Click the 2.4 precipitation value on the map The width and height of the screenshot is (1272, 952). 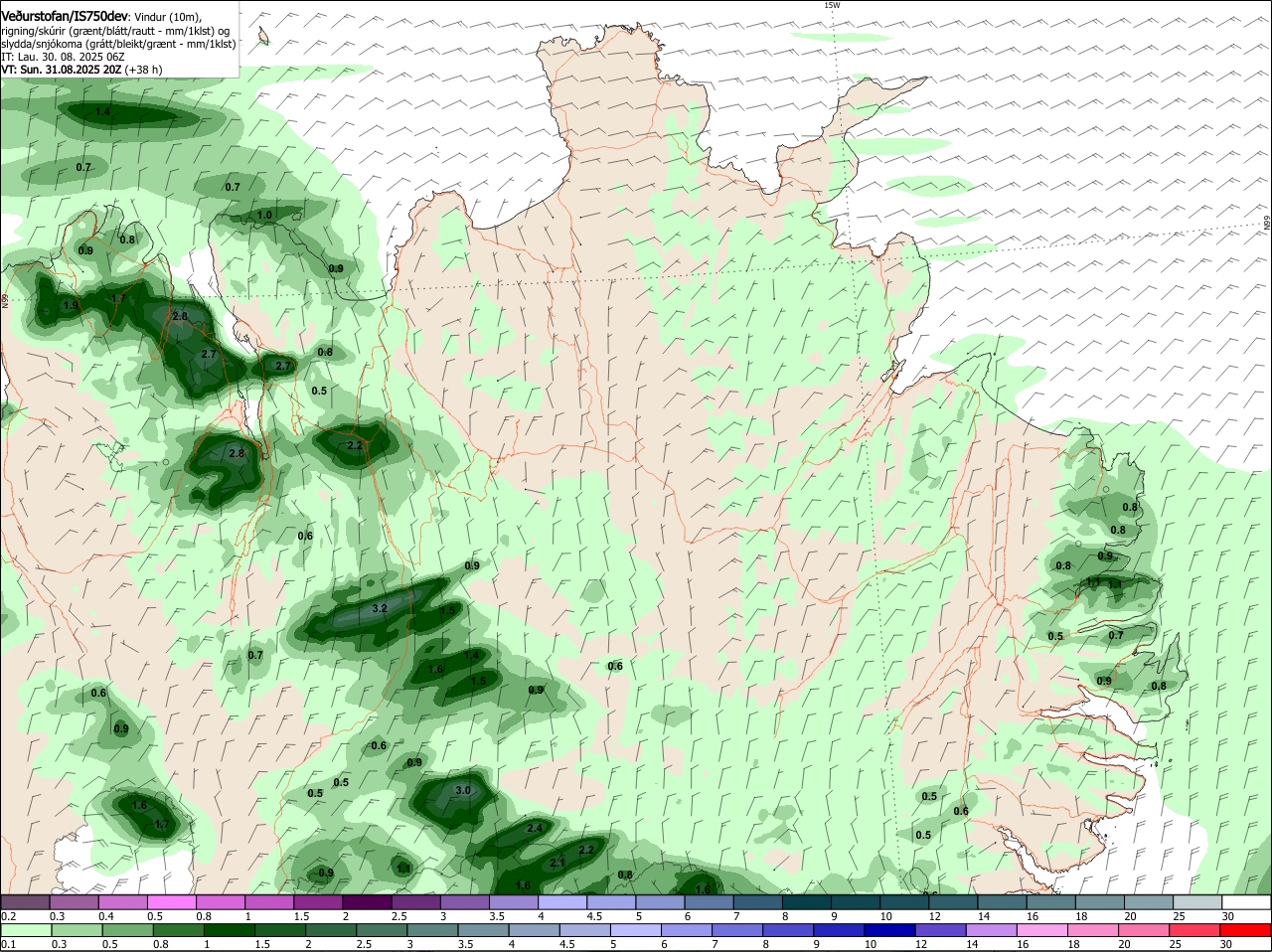coord(534,828)
